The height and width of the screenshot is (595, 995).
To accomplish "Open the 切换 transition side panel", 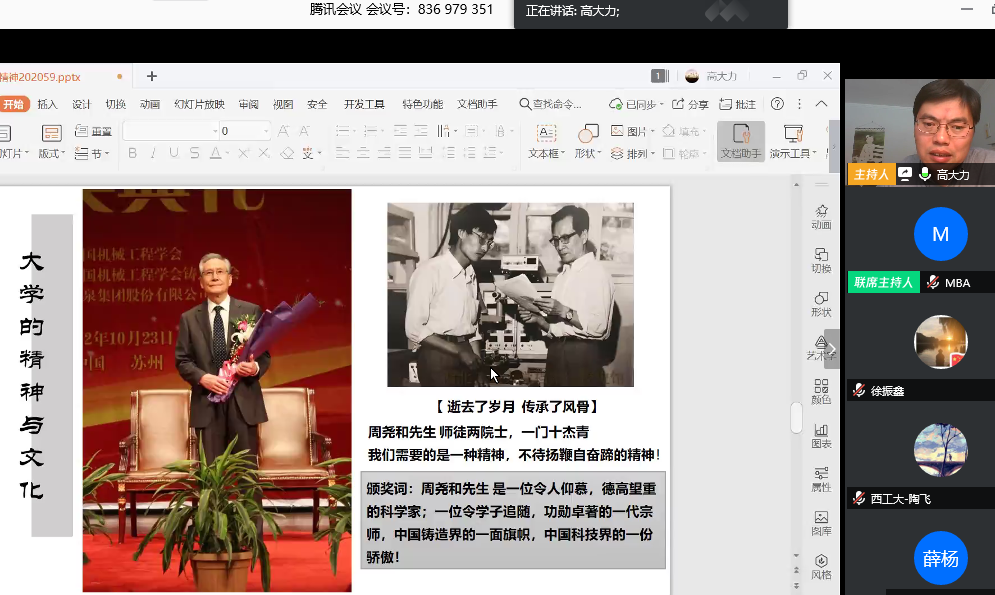I will (821, 260).
